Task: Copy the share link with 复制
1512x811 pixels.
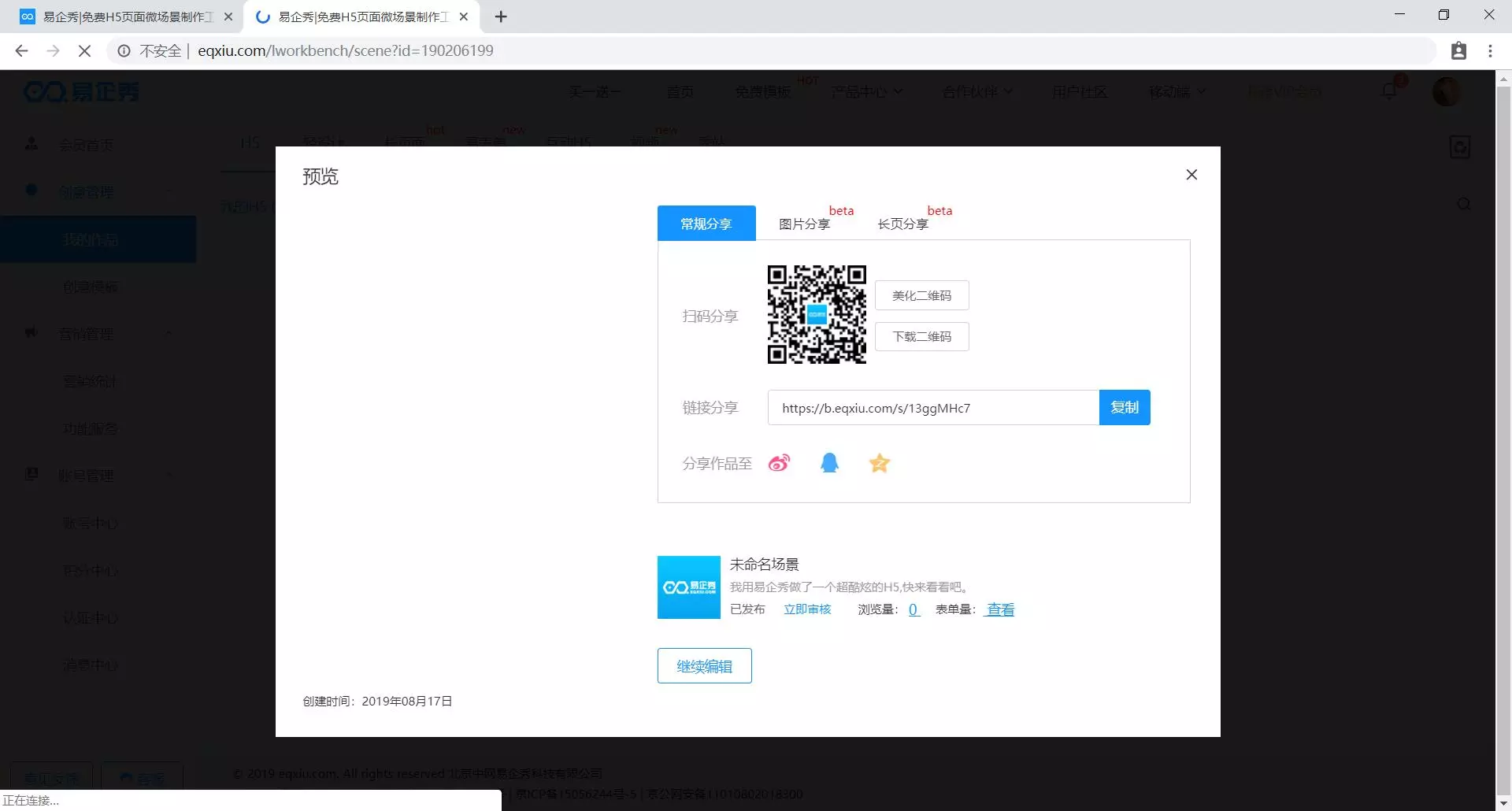Action: tap(1125, 408)
